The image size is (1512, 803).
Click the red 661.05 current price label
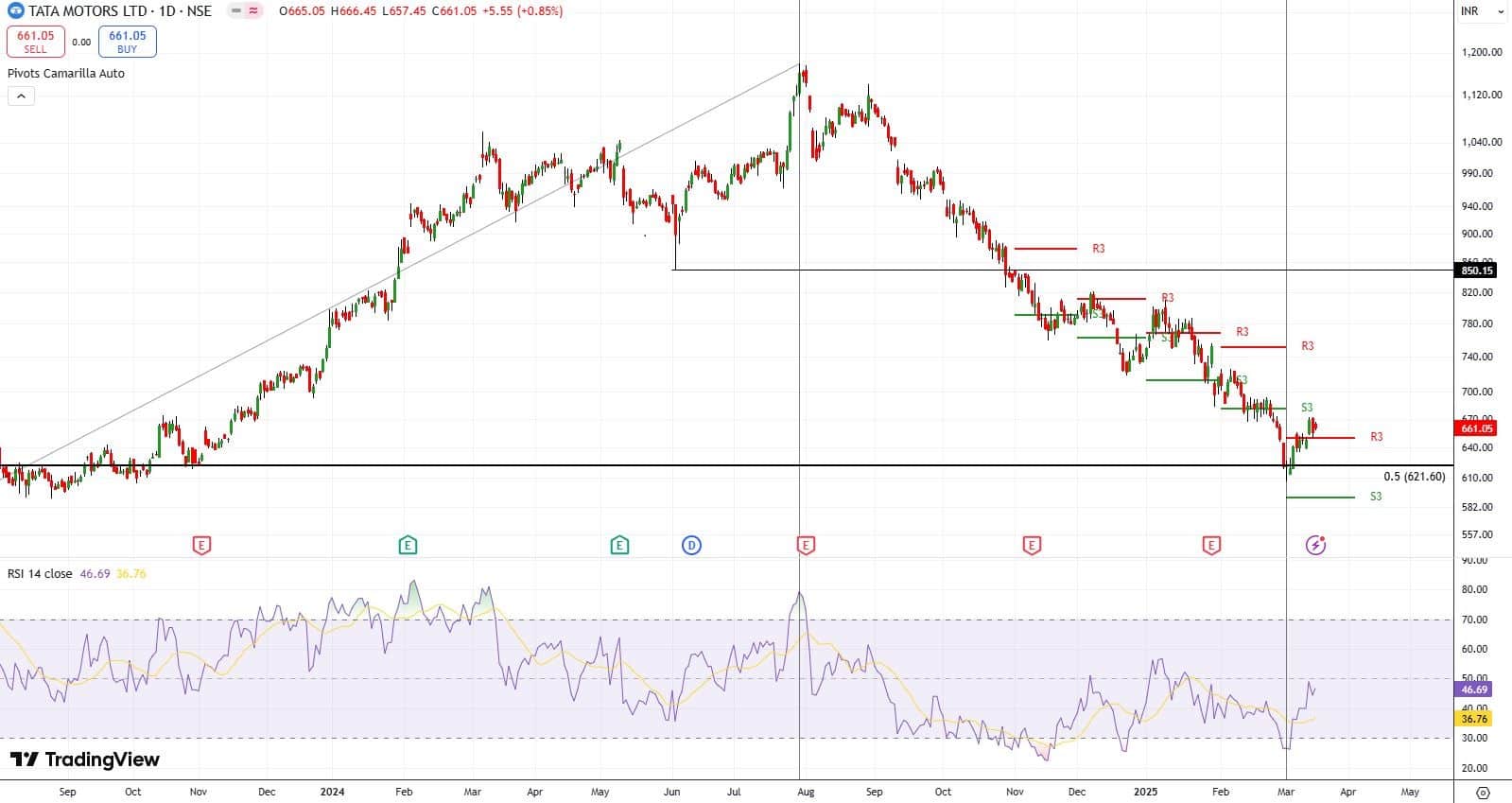click(1476, 428)
